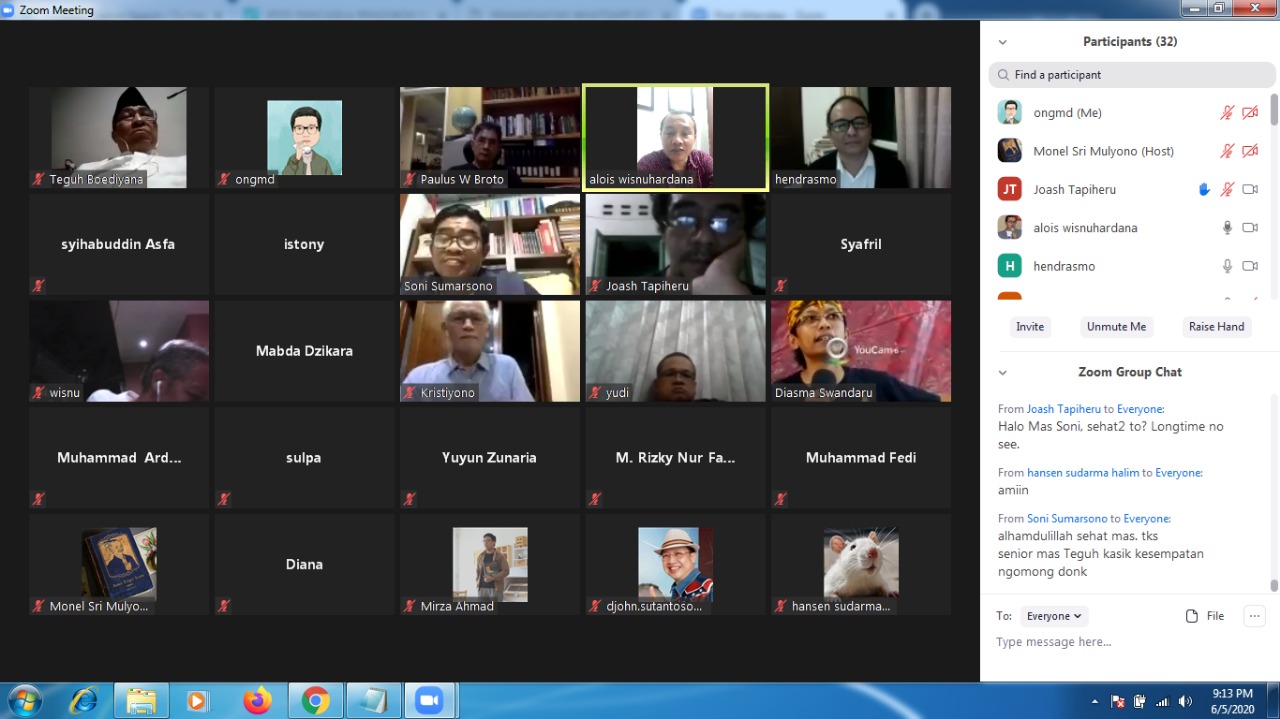
Task: Click Monel Sri Mulyono's muted mic icon
Action: point(1227,151)
